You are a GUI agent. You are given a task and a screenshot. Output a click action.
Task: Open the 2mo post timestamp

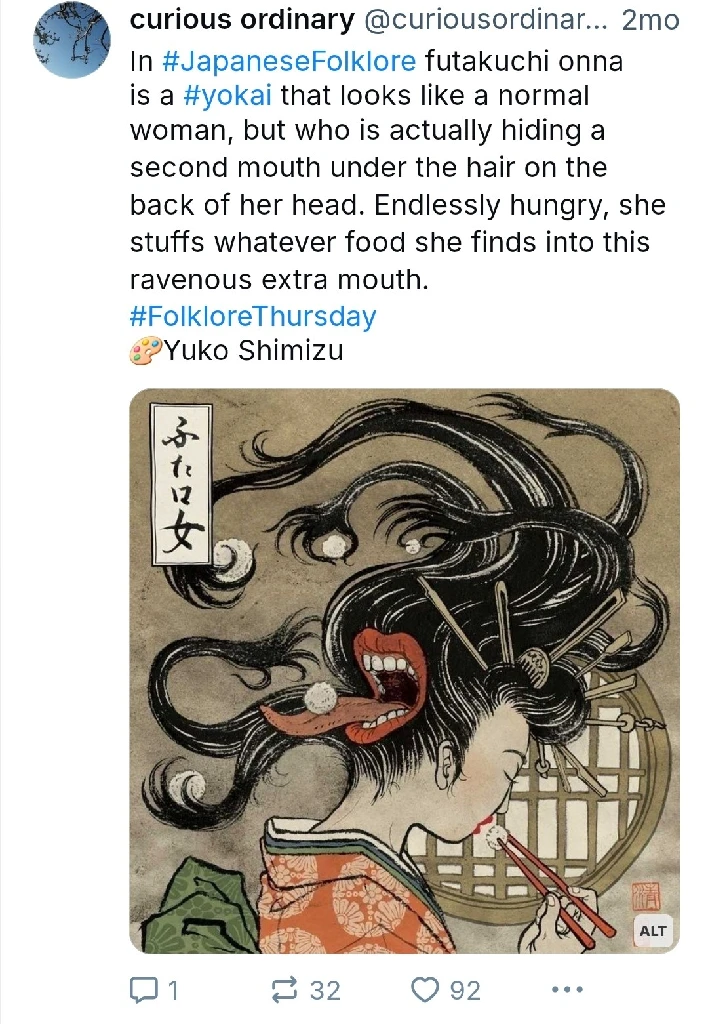pyautogui.click(x=650, y=20)
